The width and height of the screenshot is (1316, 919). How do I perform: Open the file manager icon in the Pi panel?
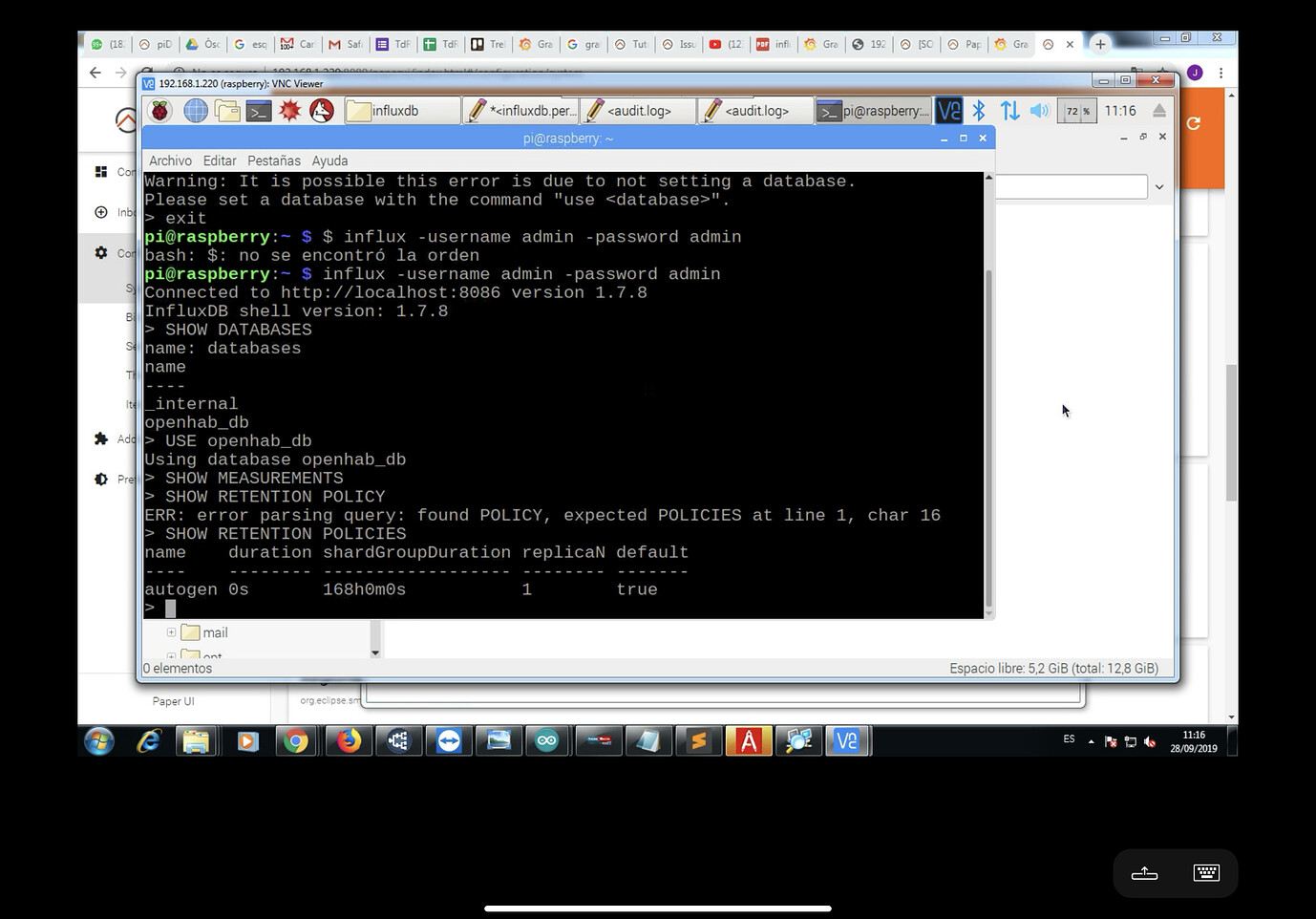[x=226, y=111]
